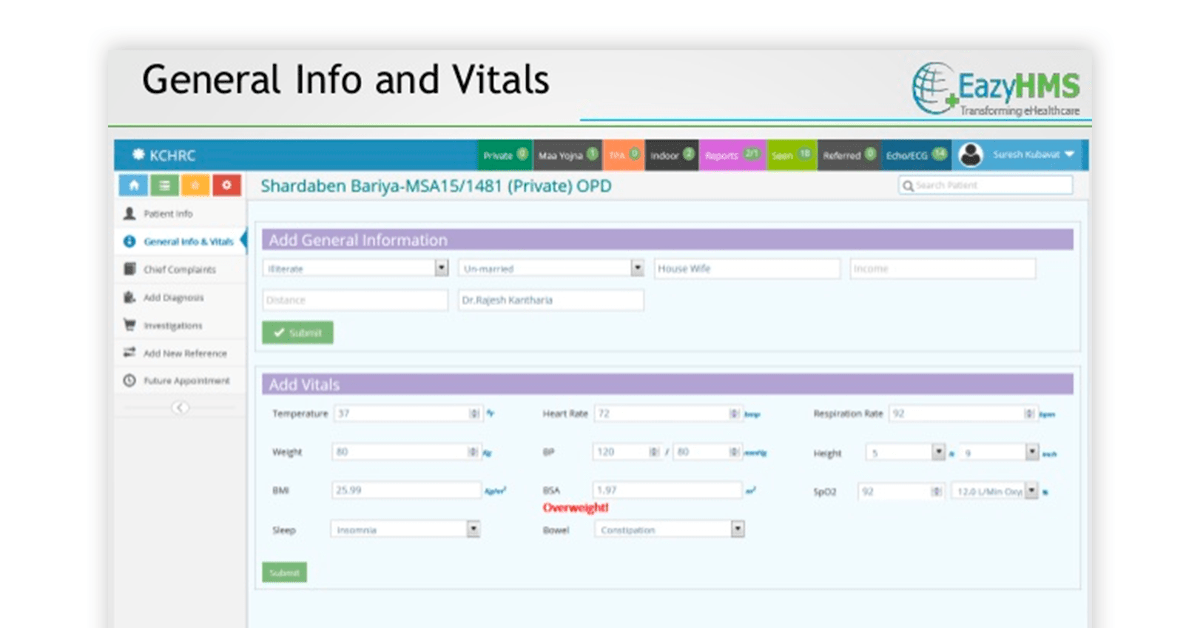Open Chief Complaints in the sidebar
The image size is (1200, 628).
pos(180,269)
